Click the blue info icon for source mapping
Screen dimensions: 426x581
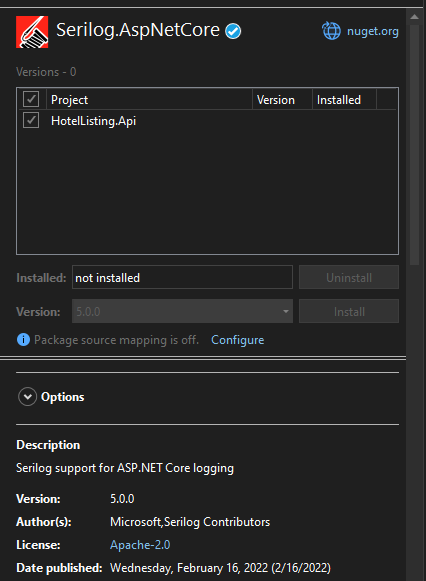23,339
